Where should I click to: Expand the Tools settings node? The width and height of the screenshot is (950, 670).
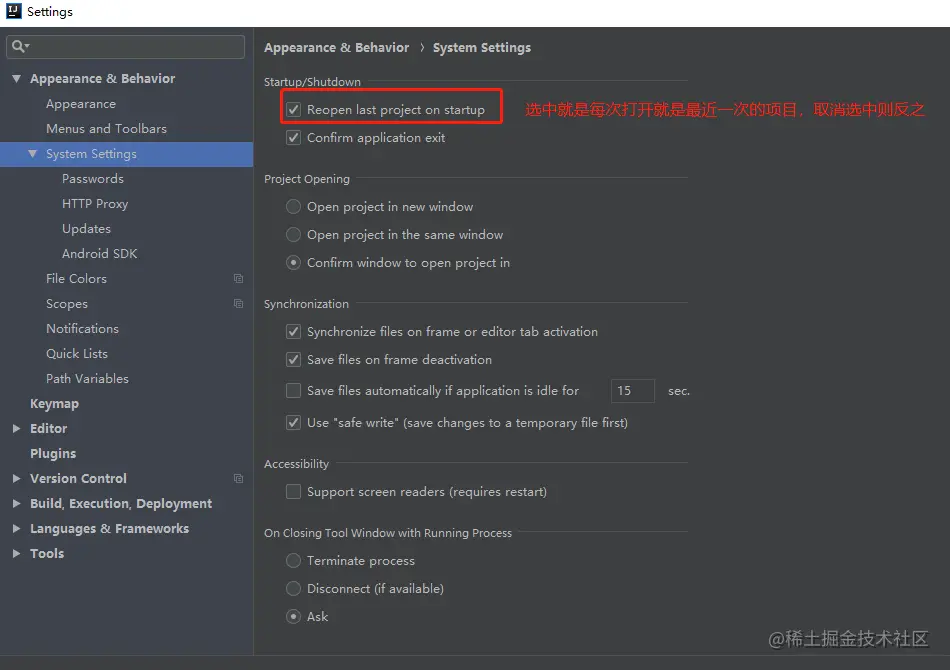coord(16,553)
